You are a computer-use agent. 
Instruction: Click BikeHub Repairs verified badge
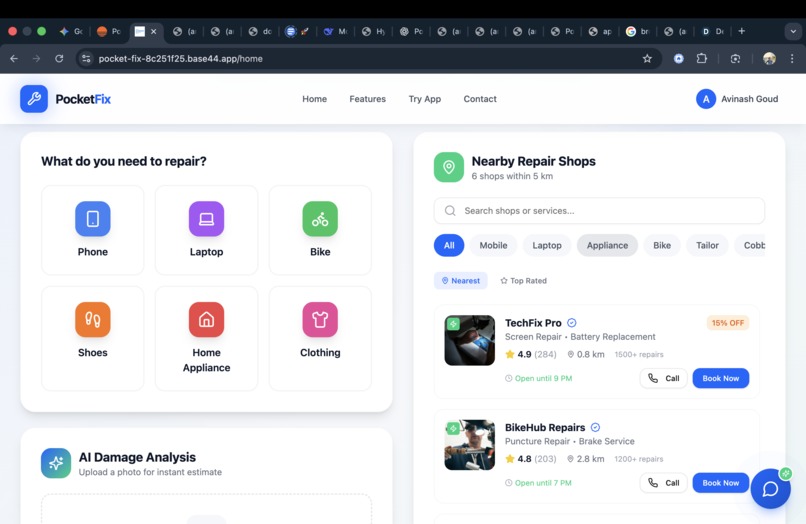595,427
